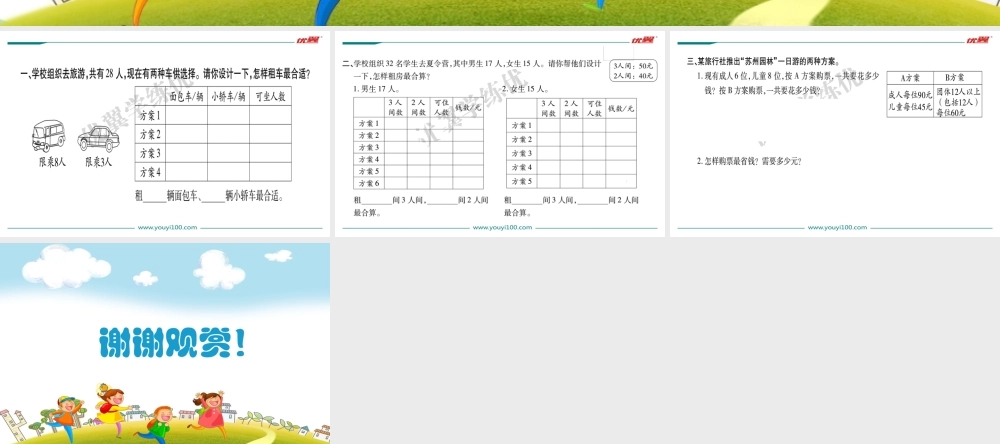The width and height of the screenshot is (1000, 444).
Task: Open the www.youyi100.com link on the room rental slide
Action: [x=502, y=227]
